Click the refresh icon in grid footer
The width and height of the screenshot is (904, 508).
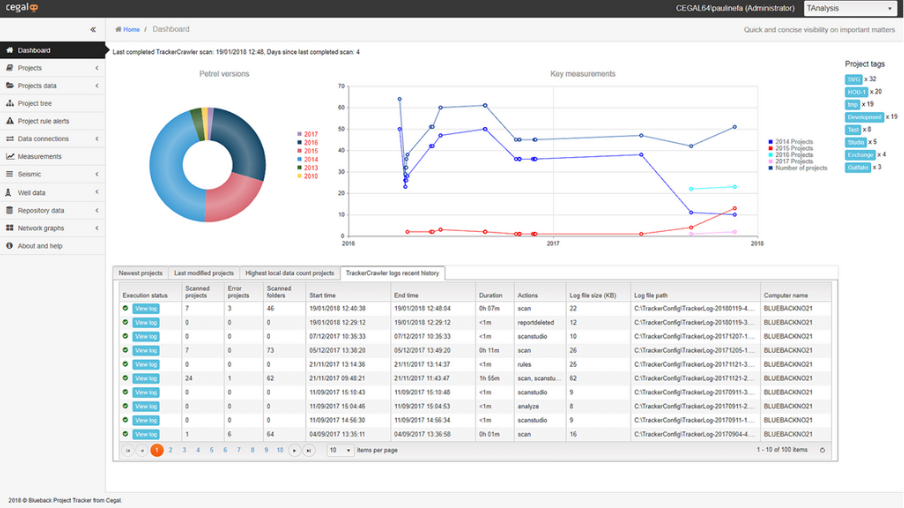click(822, 450)
